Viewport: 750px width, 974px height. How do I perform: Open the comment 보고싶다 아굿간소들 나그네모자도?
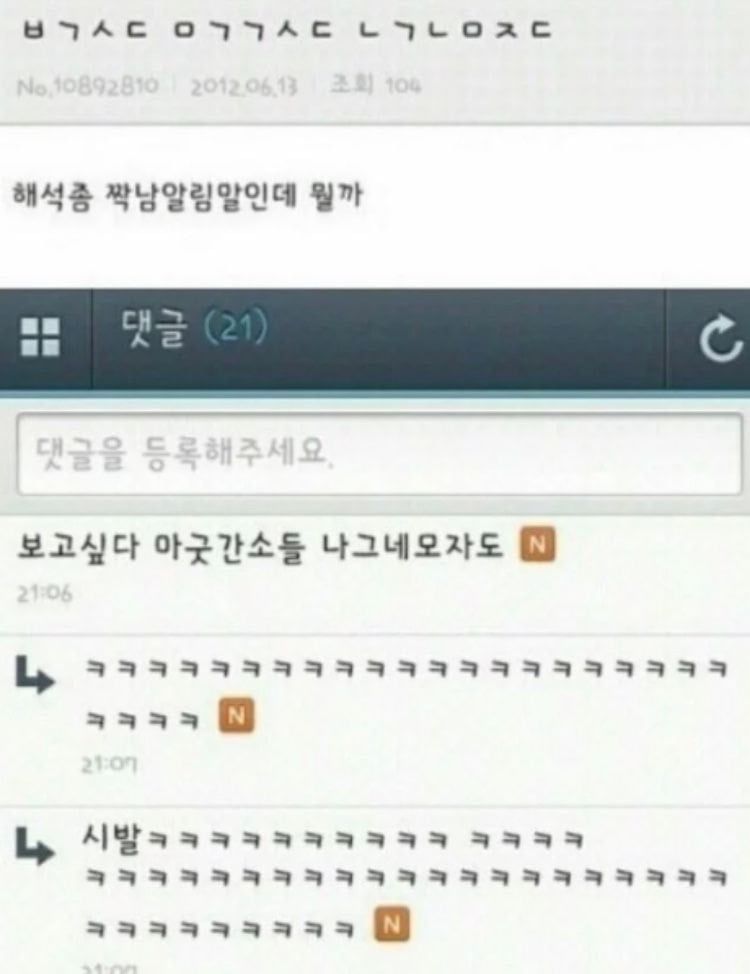pyautogui.click(x=260, y=547)
